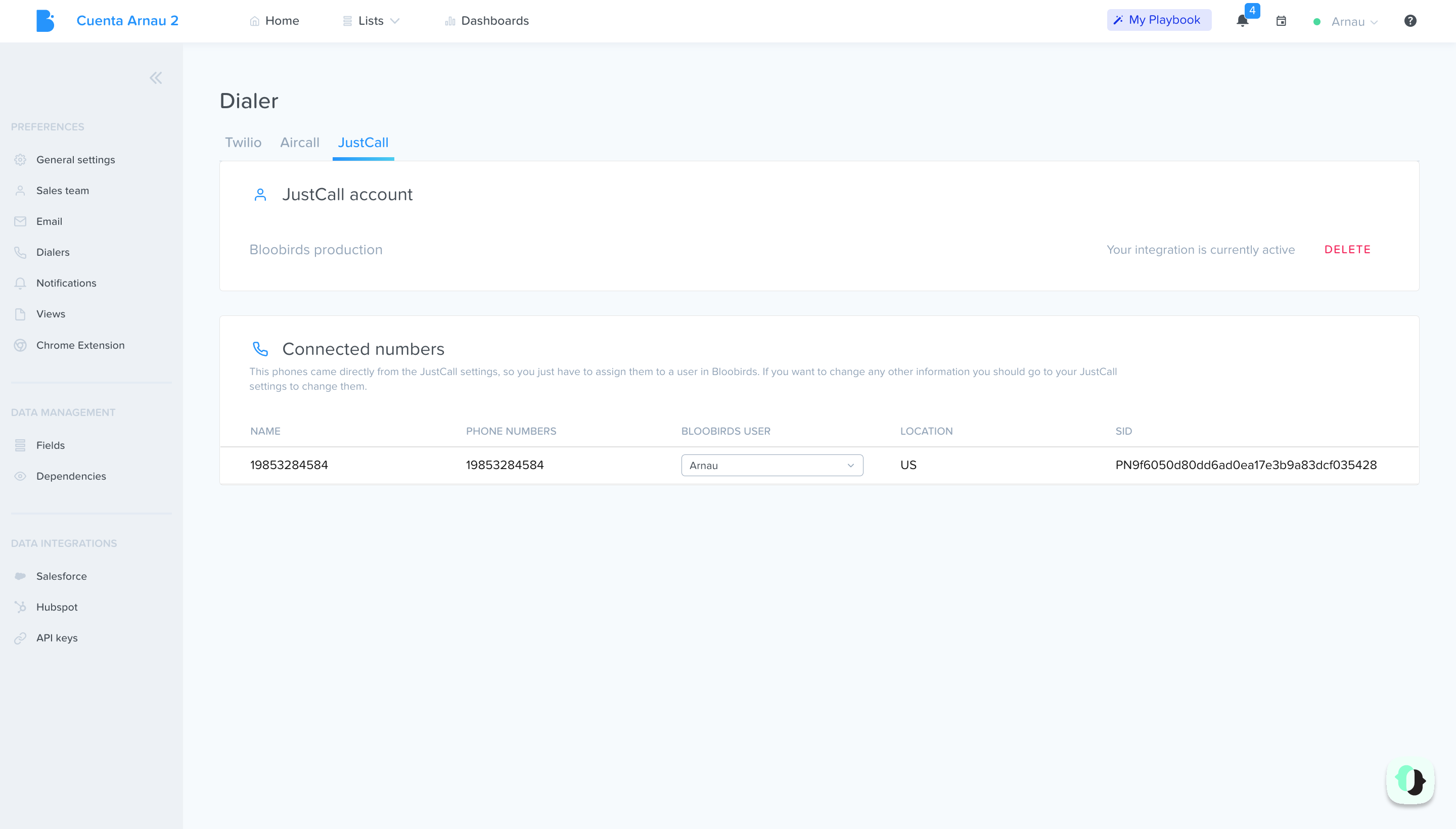Viewport: 1456px width, 829px height.
Task: Click the magic wand Playbook icon
Action: (1118, 20)
